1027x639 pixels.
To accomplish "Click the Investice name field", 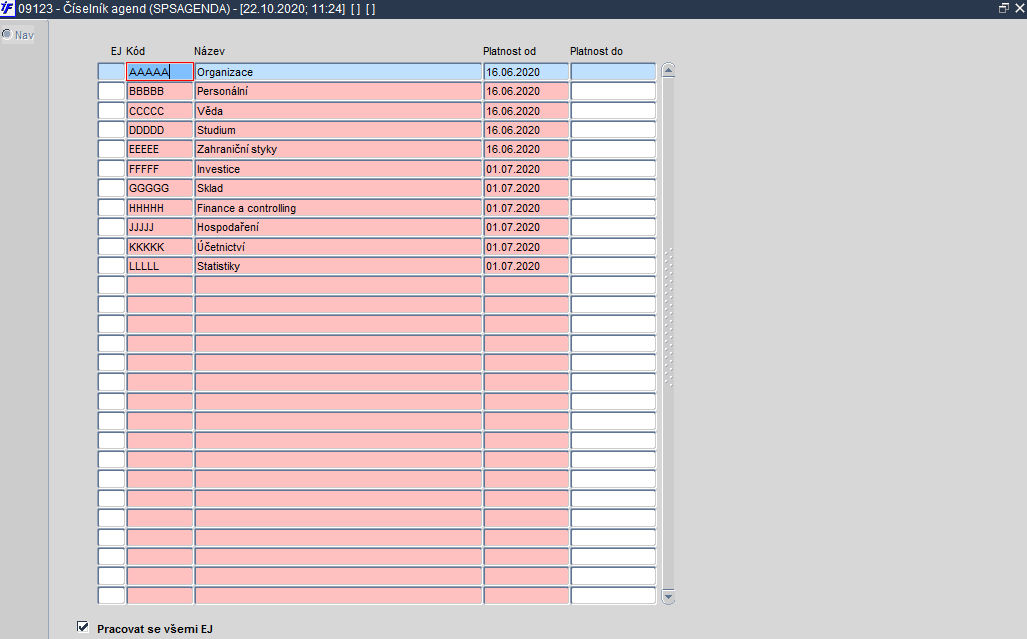I will point(338,169).
